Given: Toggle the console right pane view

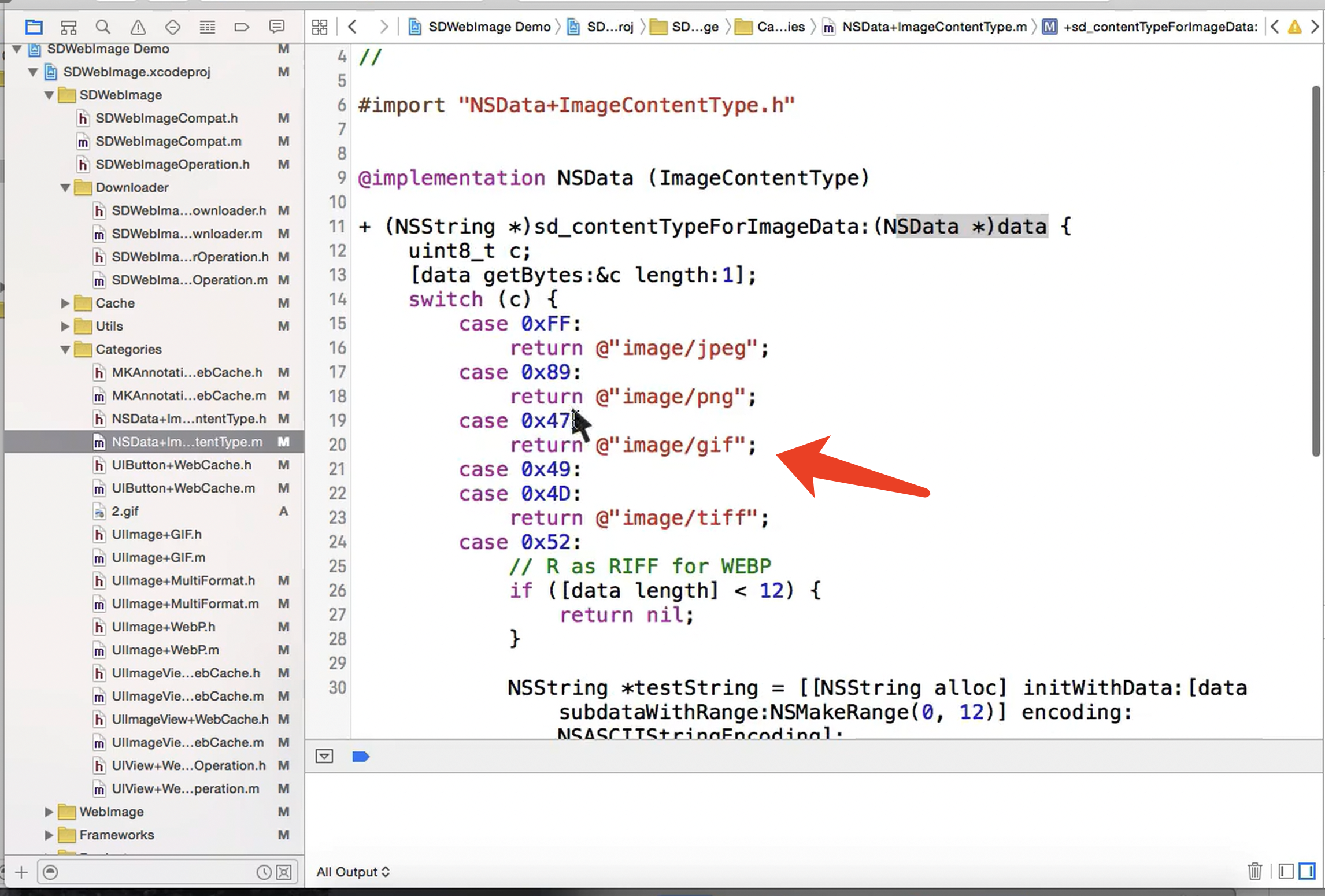Looking at the screenshot, I should coord(1307,871).
